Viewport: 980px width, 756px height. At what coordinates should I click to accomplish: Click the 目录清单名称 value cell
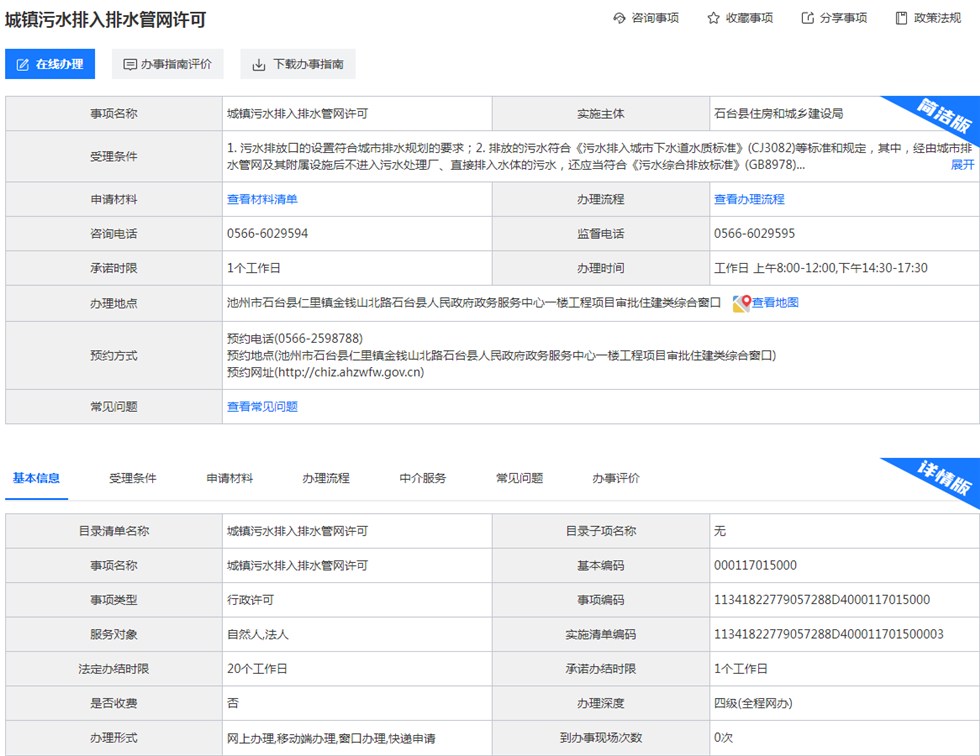coord(357,531)
